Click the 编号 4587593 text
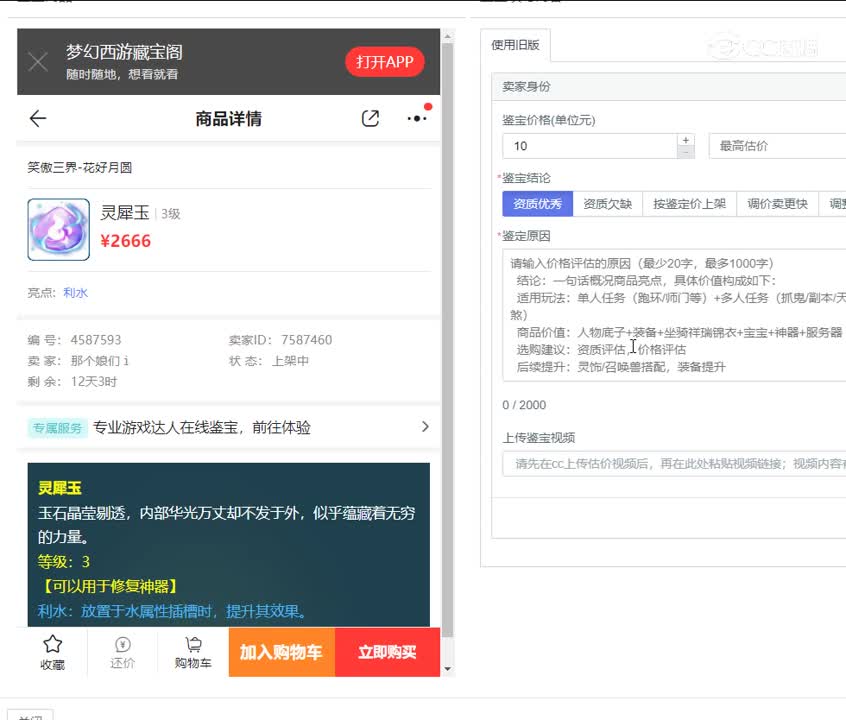Viewport: 846px width, 720px height. click(x=74, y=339)
